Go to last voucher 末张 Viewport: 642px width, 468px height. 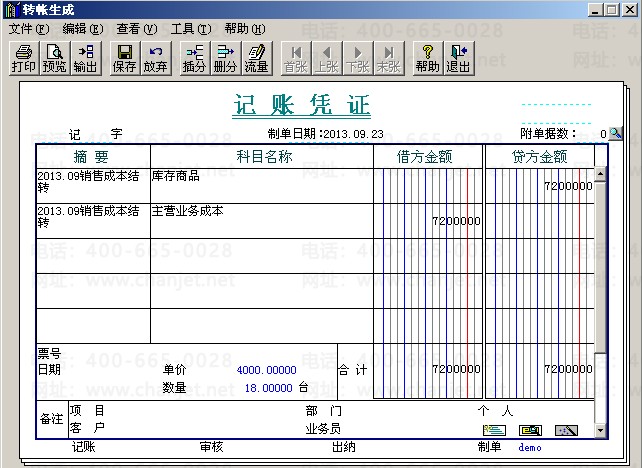(389, 59)
